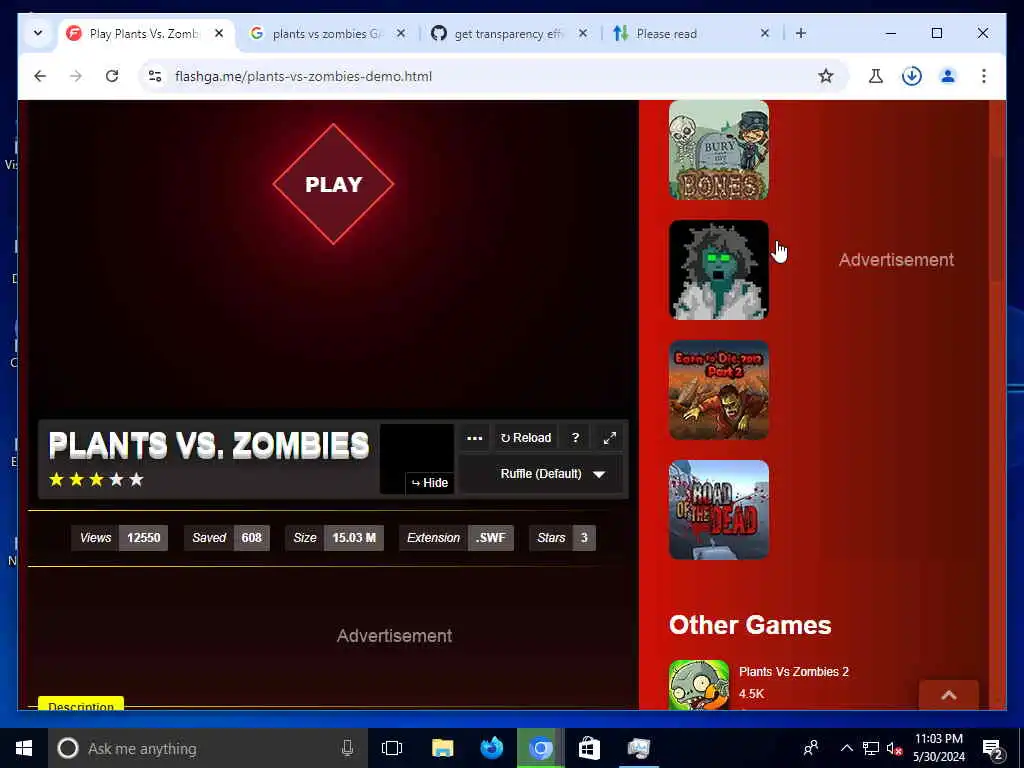
Task: Open a new browser tab
Action: [801, 33]
